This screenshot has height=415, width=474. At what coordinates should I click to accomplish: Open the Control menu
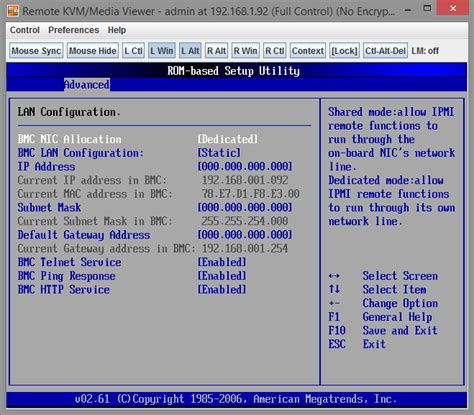(25, 30)
